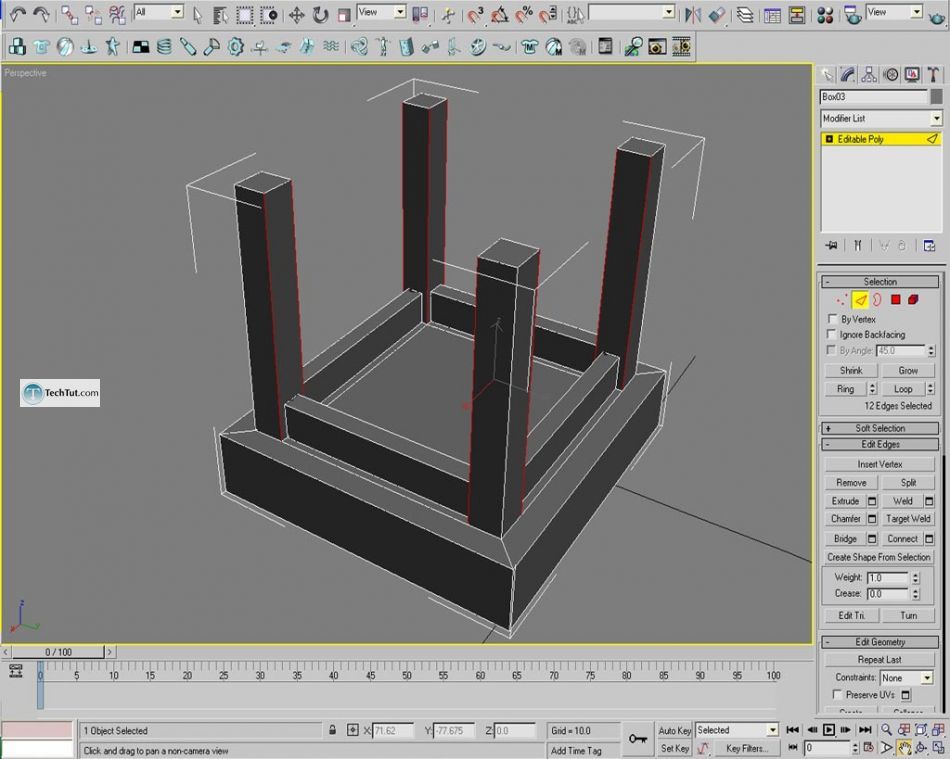
Task: Click Create Shape From Selection button
Action: coord(879,557)
